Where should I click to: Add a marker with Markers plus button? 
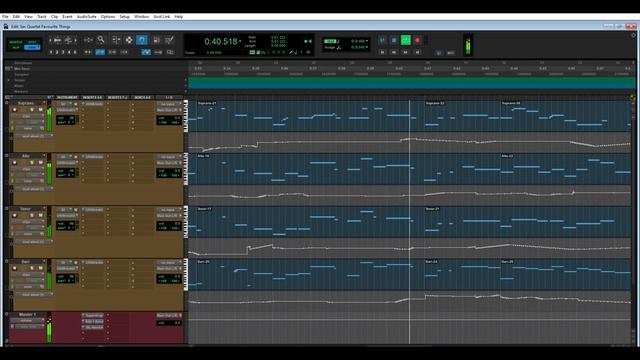pos(186,91)
